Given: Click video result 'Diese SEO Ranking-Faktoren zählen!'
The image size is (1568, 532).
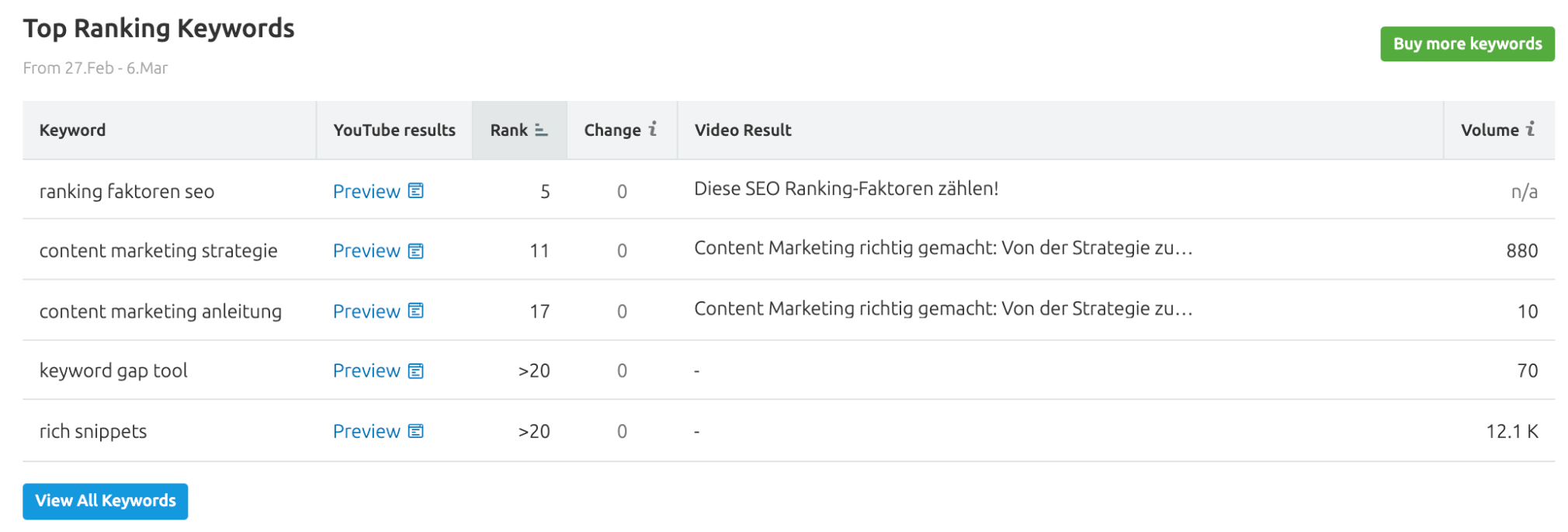Looking at the screenshot, I should coord(846,189).
